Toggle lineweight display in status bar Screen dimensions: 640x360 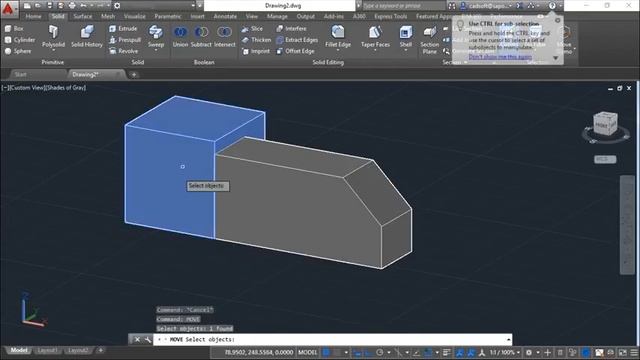[447, 352]
